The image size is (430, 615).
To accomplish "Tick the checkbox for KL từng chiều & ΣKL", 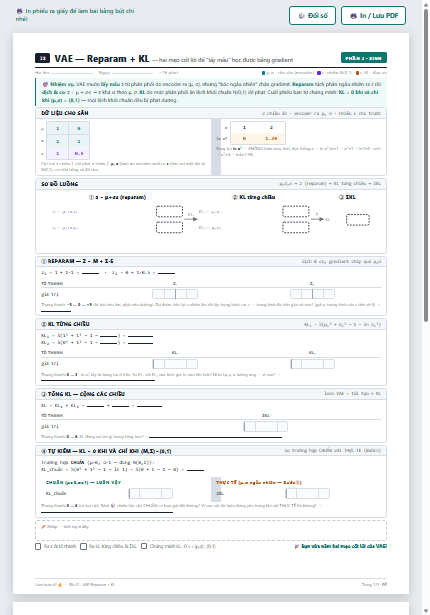I will click(83, 546).
